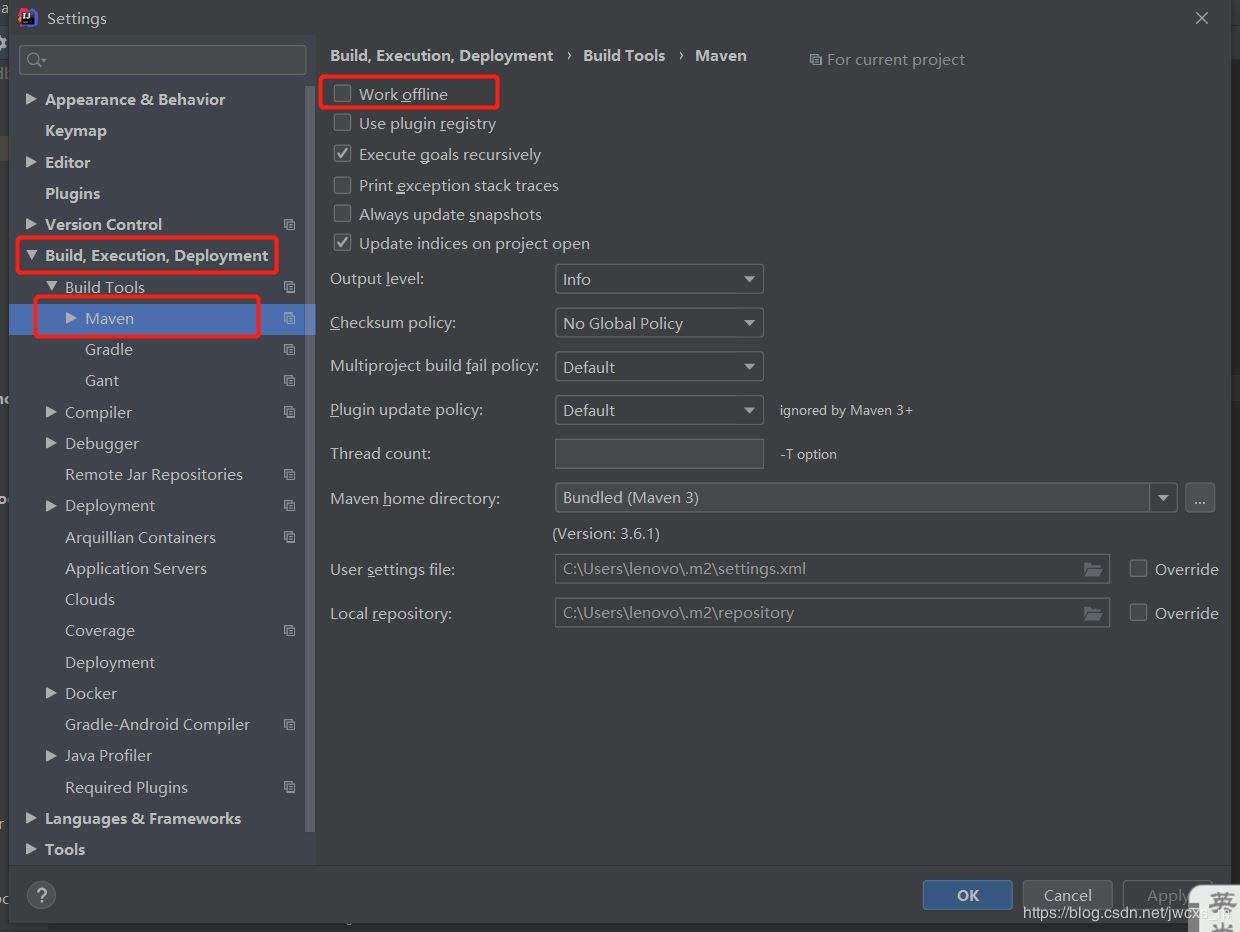Enable the Work offline checkbox
Viewport: 1240px width, 932px height.
point(343,94)
